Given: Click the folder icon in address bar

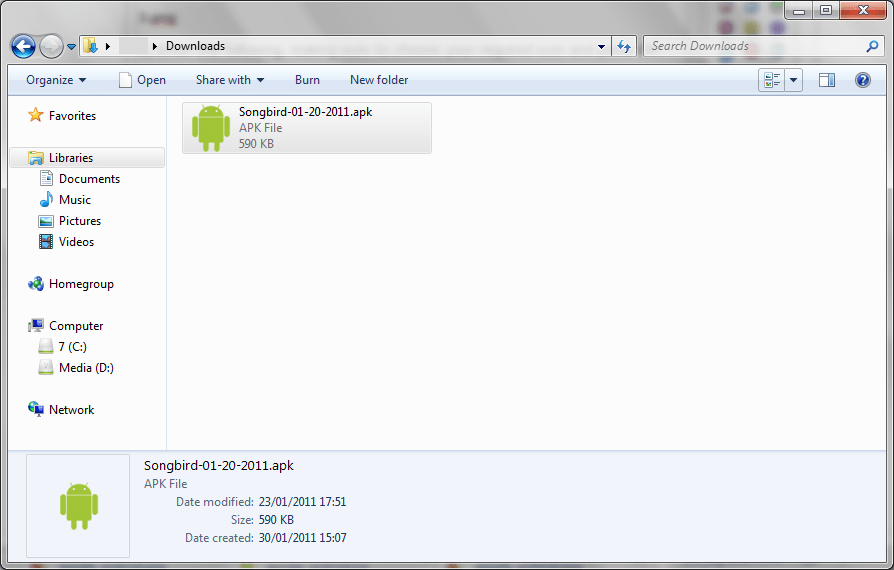Looking at the screenshot, I should click(90, 46).
